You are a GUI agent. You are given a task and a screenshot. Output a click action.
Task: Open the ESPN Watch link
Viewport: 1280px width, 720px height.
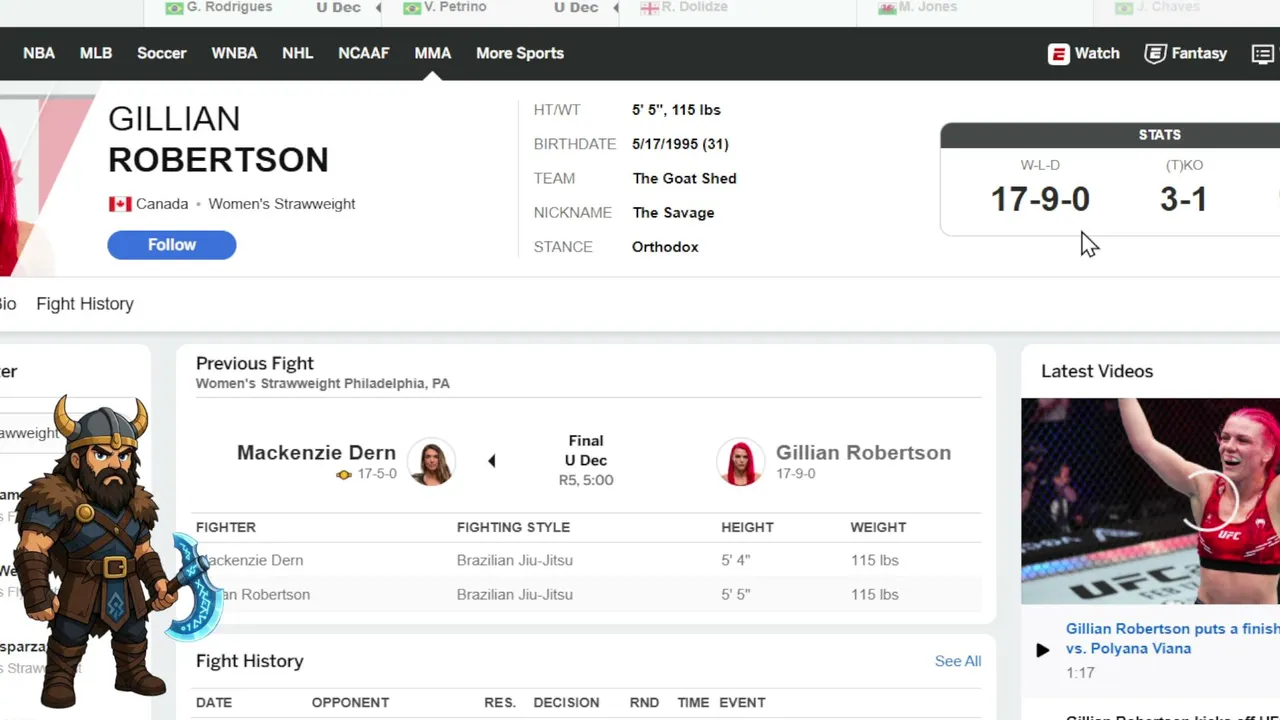tap(1084, 54)
